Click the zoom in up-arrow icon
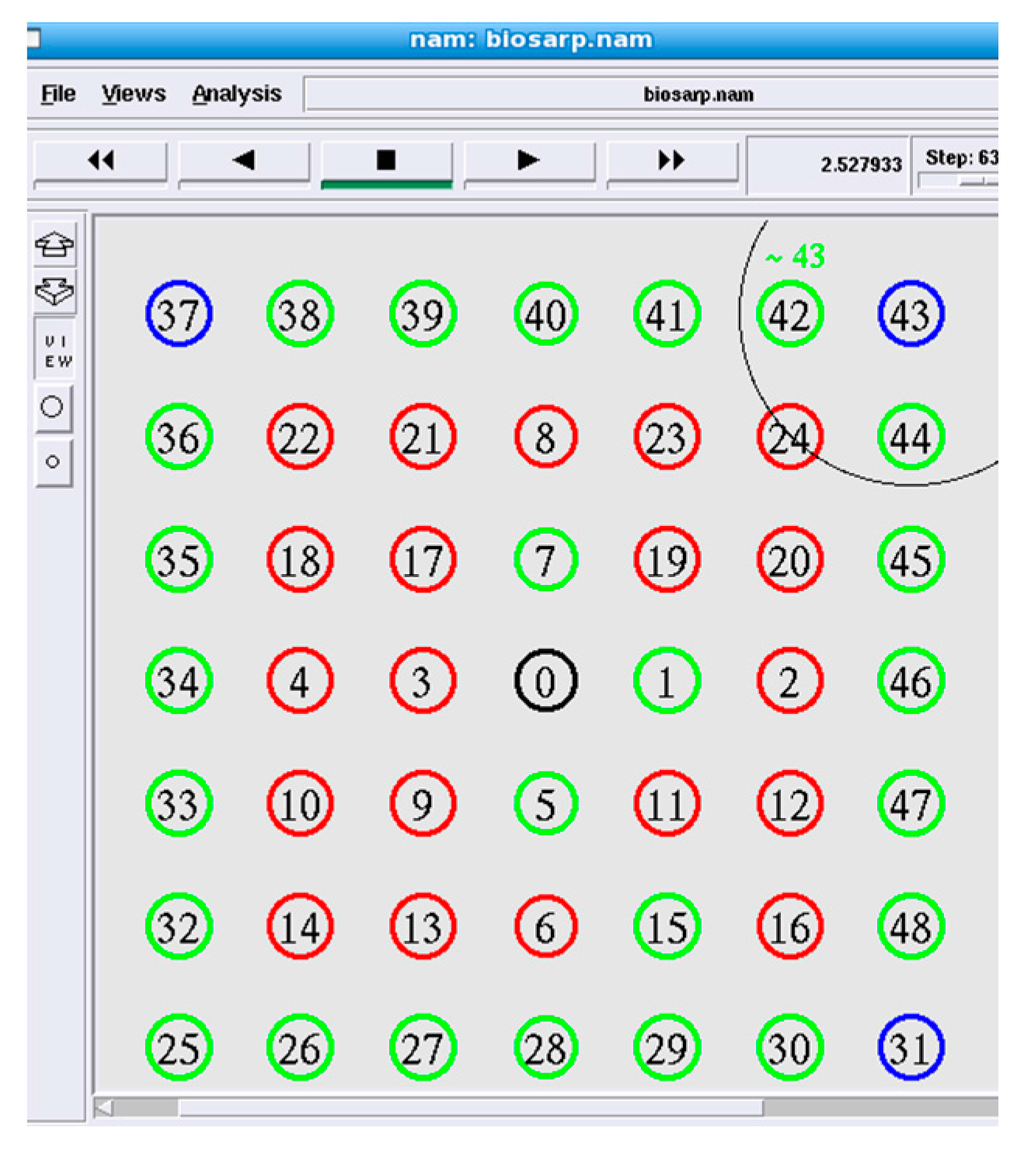The image size is (1024, 1152). tap(54, 244)
